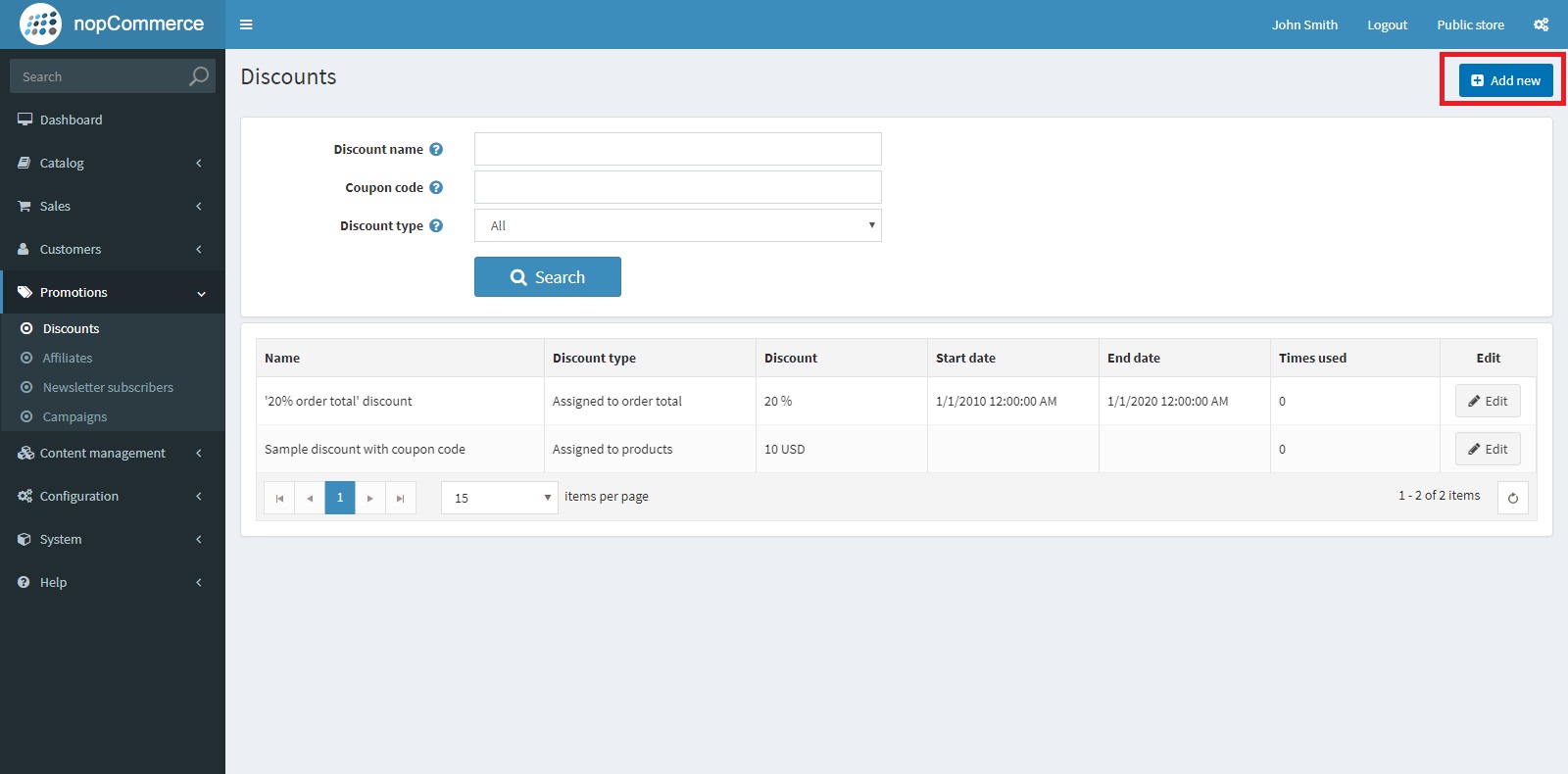
Task: Click the Content management cubes icon
Action: point(25,453)
